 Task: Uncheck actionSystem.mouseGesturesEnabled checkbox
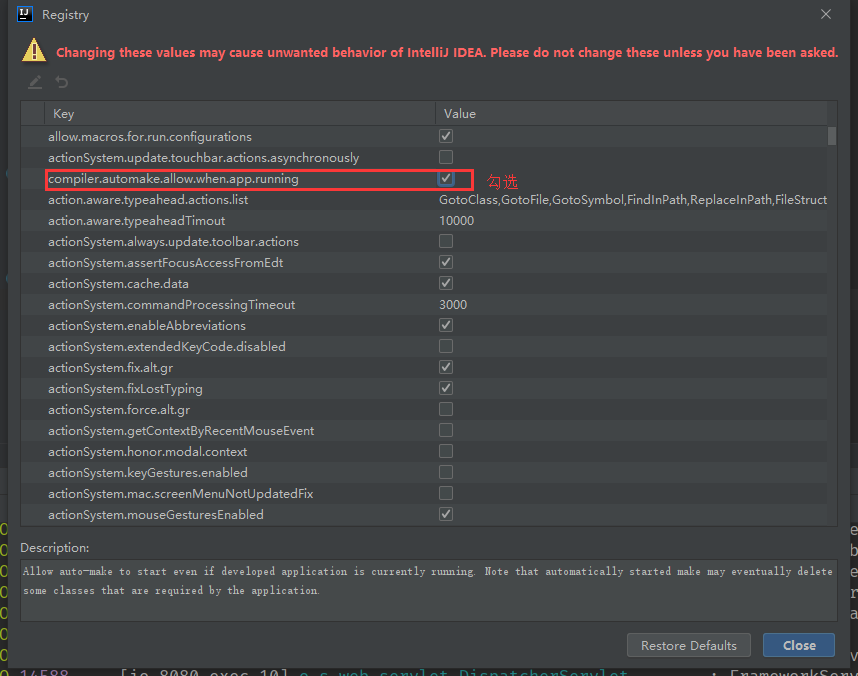446,514
